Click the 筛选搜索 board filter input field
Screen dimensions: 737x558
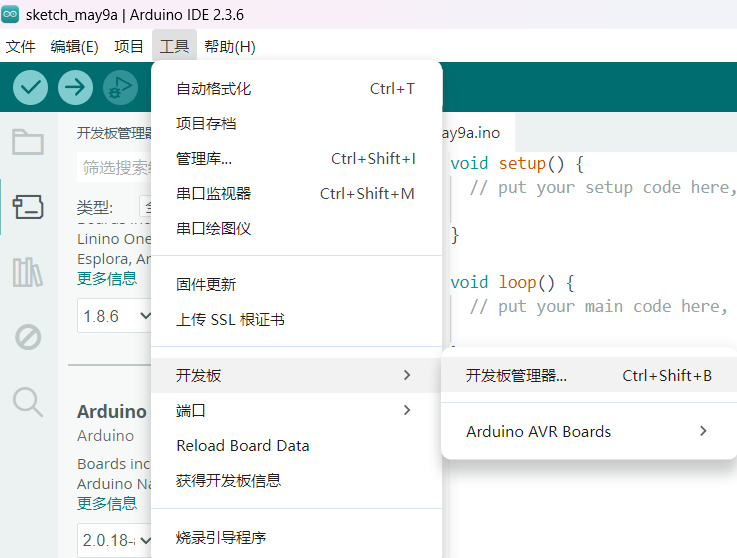click(x=114, y=167)
